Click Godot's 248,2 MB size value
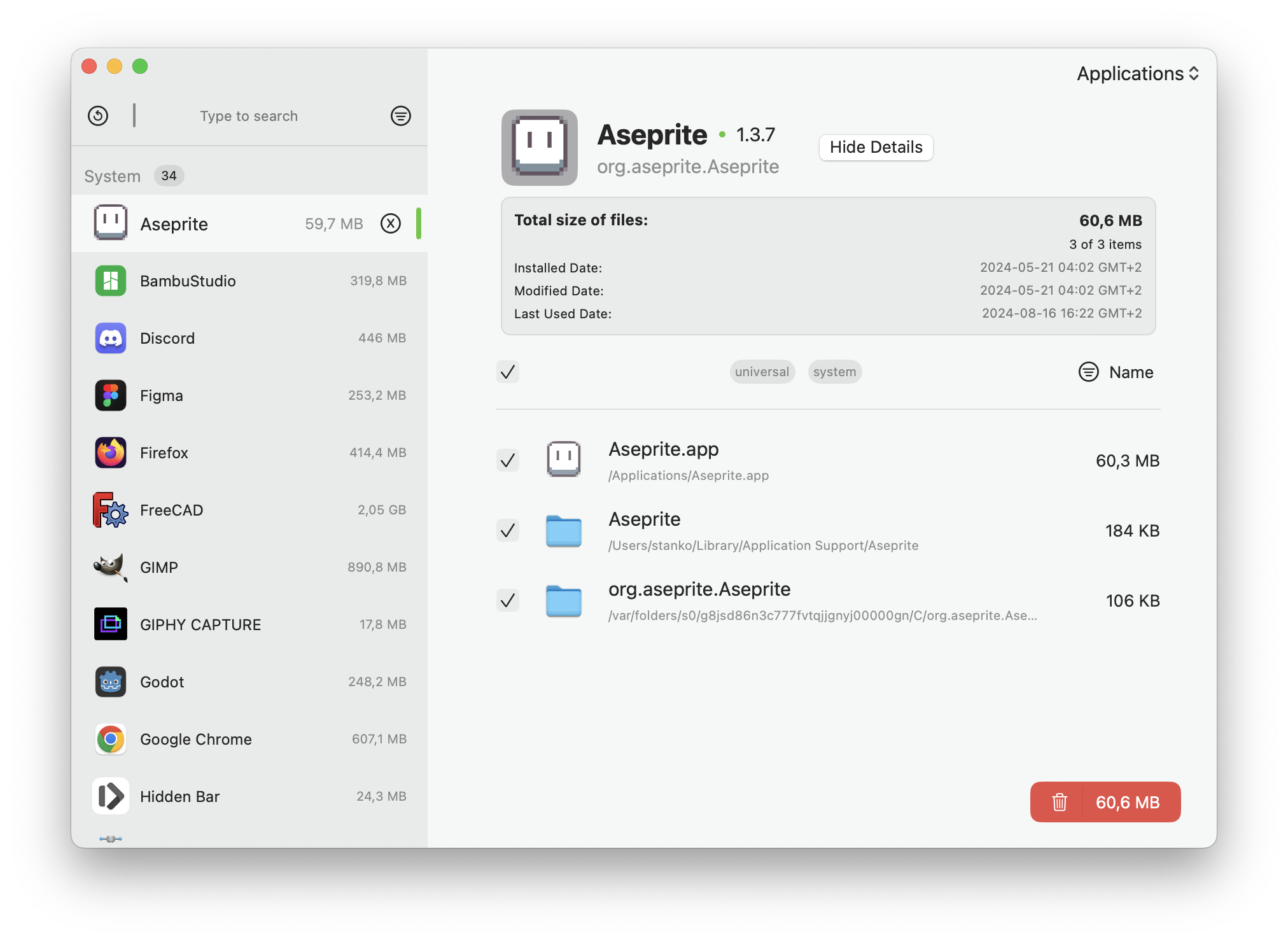 pos(377,682)
